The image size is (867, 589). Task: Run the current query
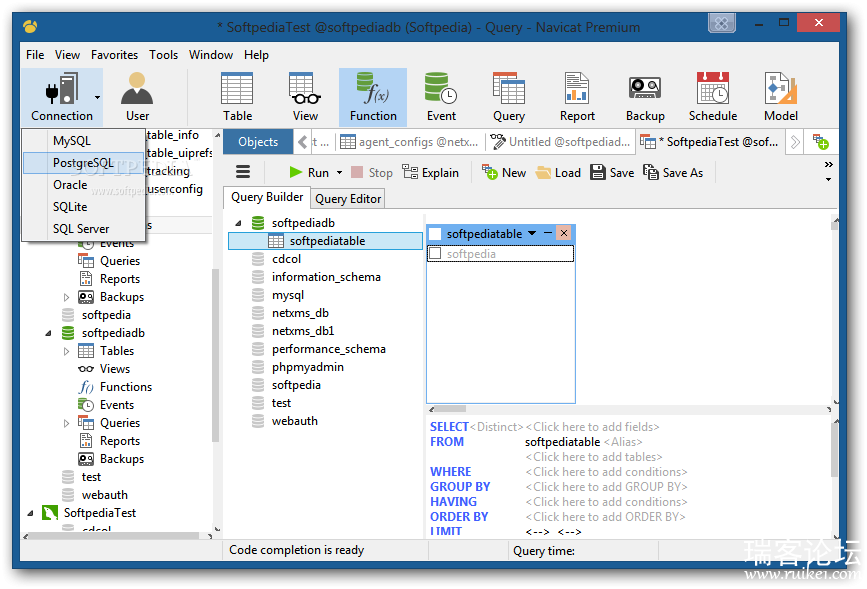click(309, 173)
